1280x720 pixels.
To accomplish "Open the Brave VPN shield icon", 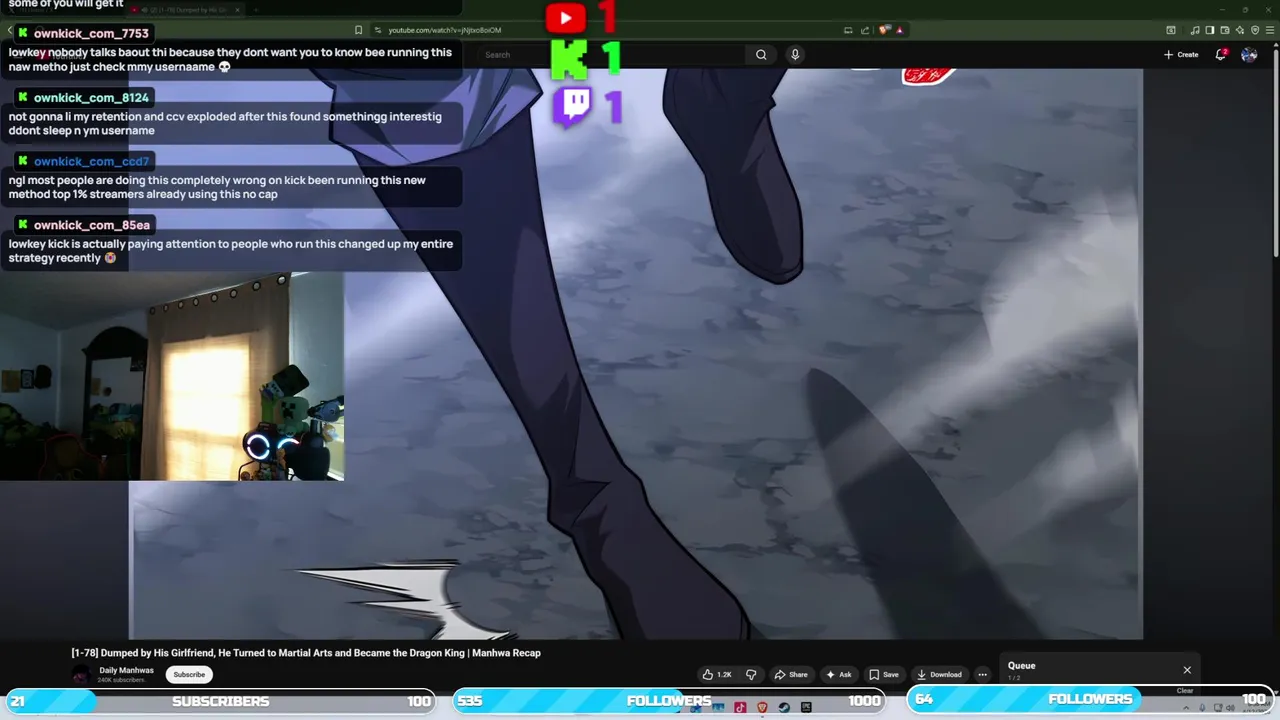I will [x=1255, y=30].
